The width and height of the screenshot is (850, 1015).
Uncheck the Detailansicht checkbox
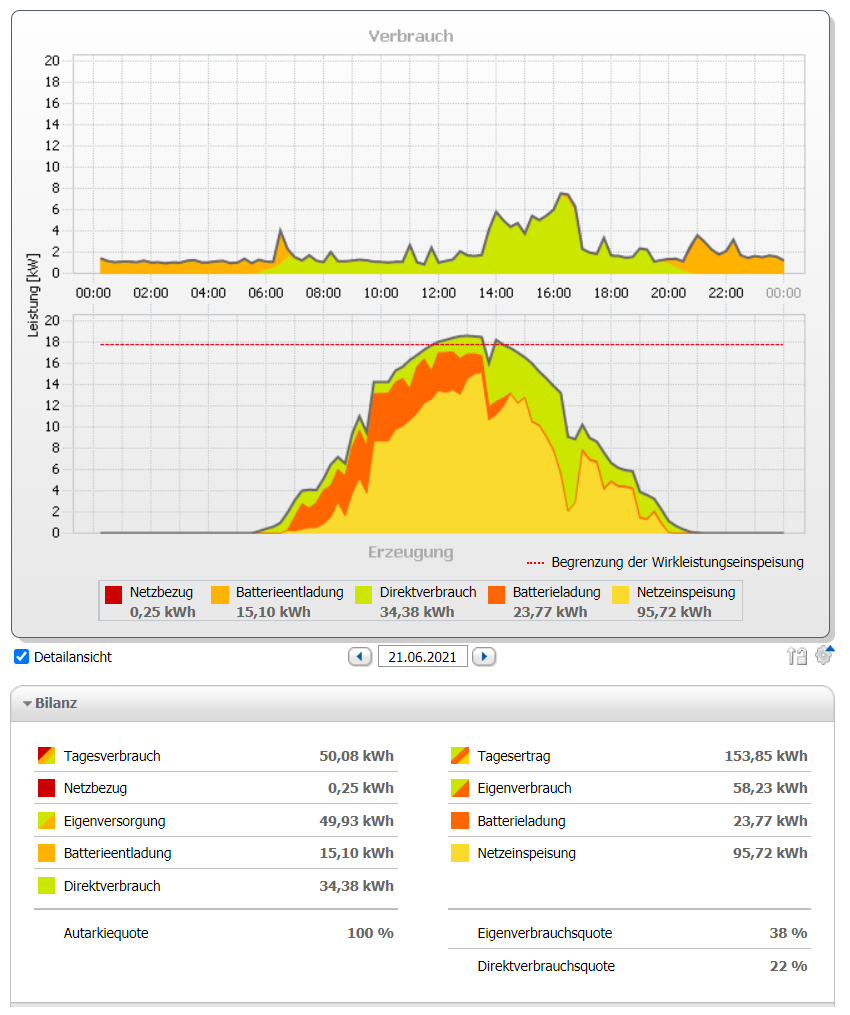coord(22,657)
